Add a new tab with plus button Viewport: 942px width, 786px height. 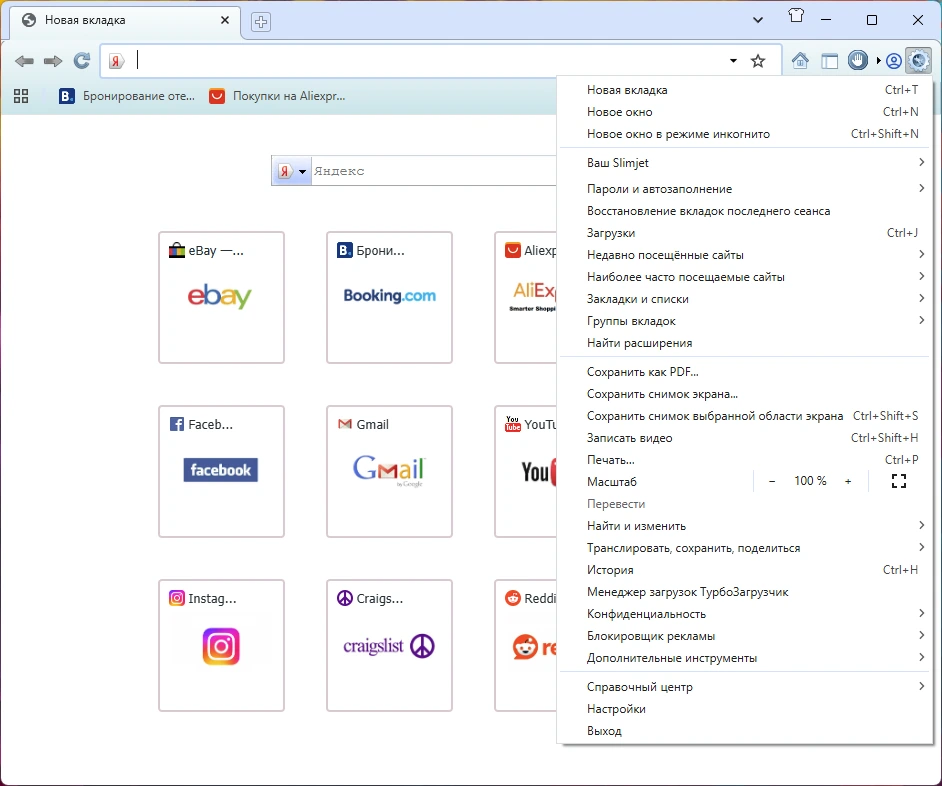pyautogui.click(x=261, y=22)
